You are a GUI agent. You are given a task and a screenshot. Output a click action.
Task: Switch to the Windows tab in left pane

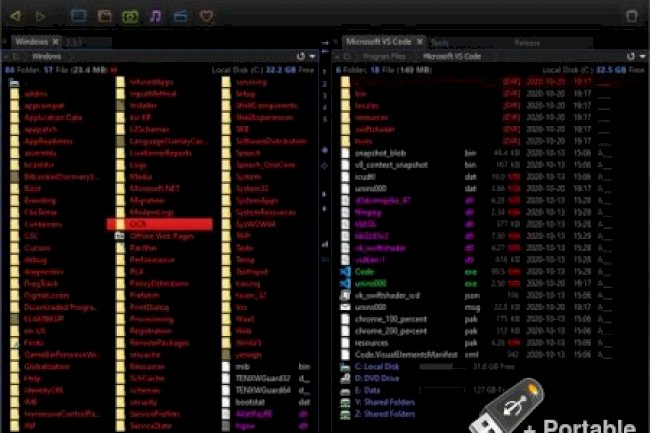(36, 41)
